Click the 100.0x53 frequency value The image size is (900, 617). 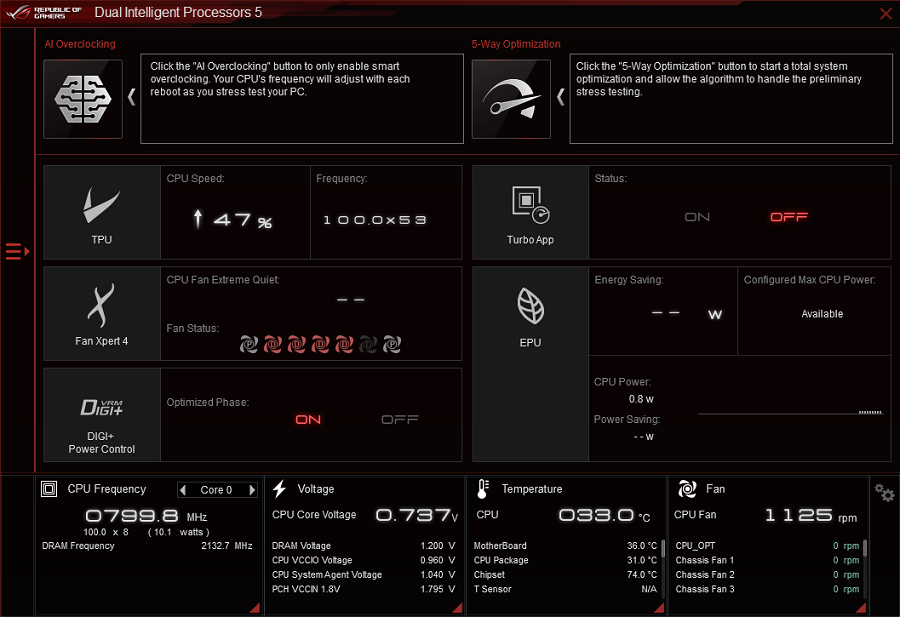coord(375,220)
